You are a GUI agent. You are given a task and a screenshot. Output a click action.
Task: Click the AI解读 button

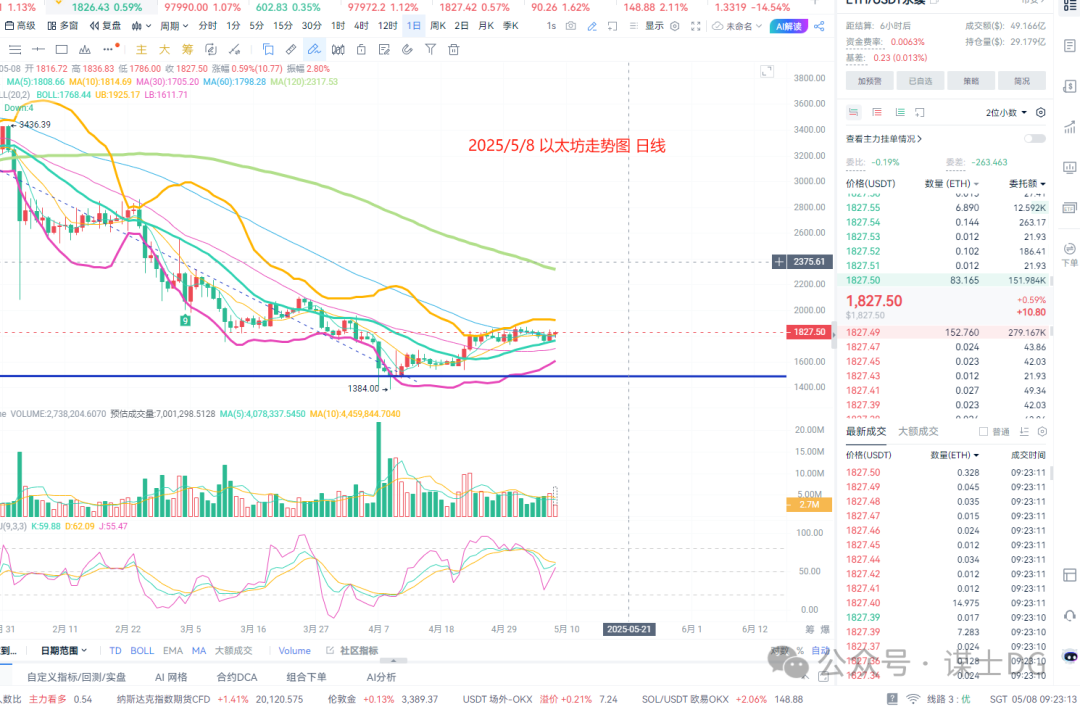[789, 26]
